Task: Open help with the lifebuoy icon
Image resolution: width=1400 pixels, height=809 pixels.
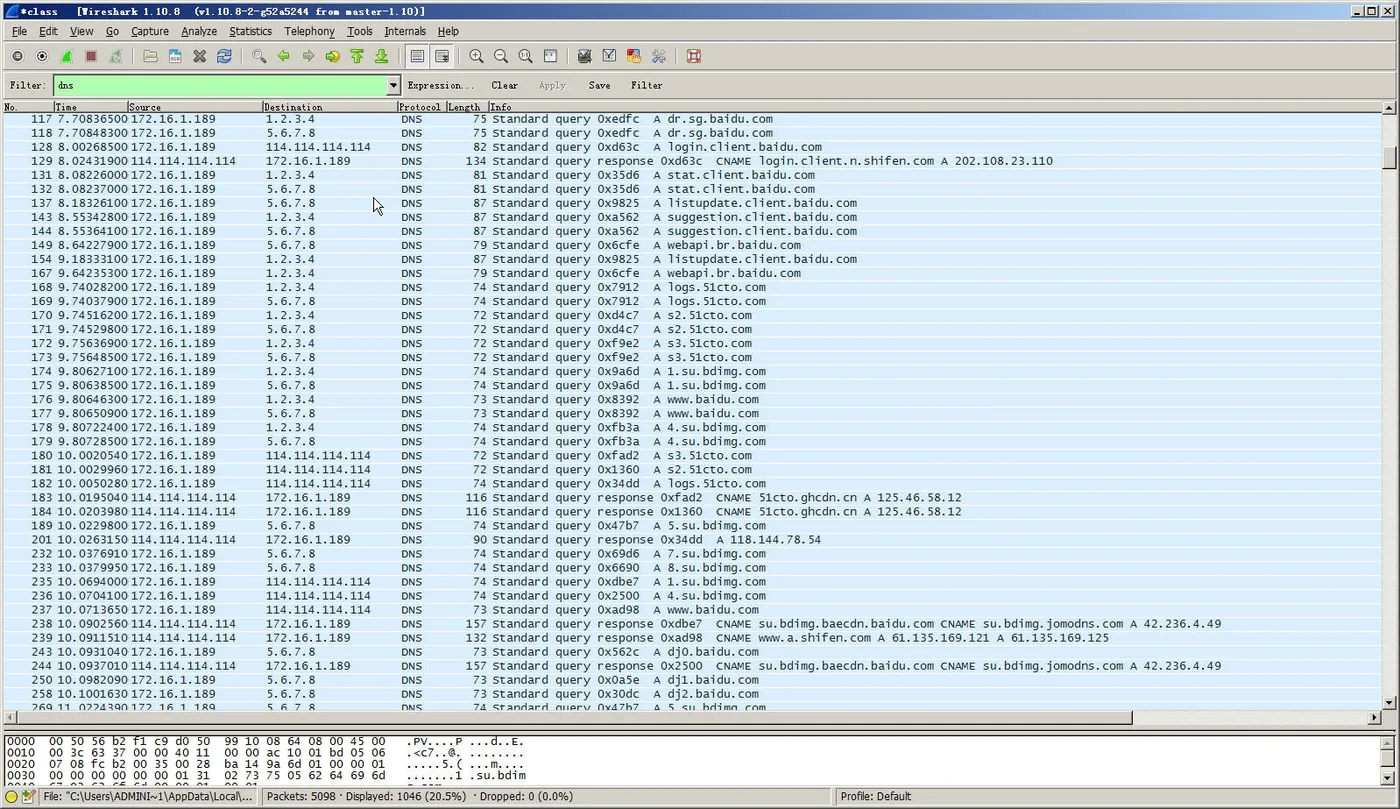Action: (693, 57)
